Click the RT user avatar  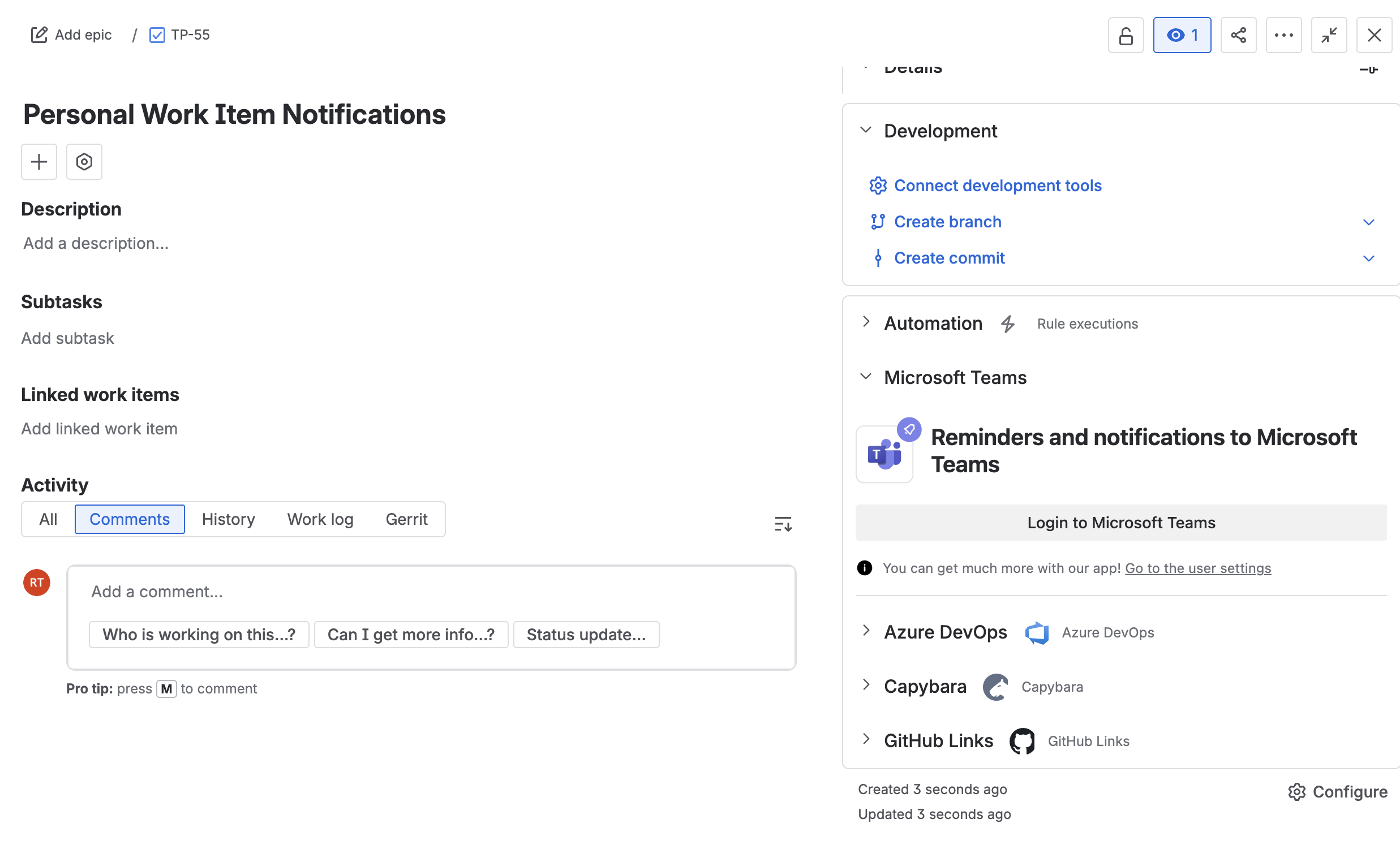coord(37,582)
